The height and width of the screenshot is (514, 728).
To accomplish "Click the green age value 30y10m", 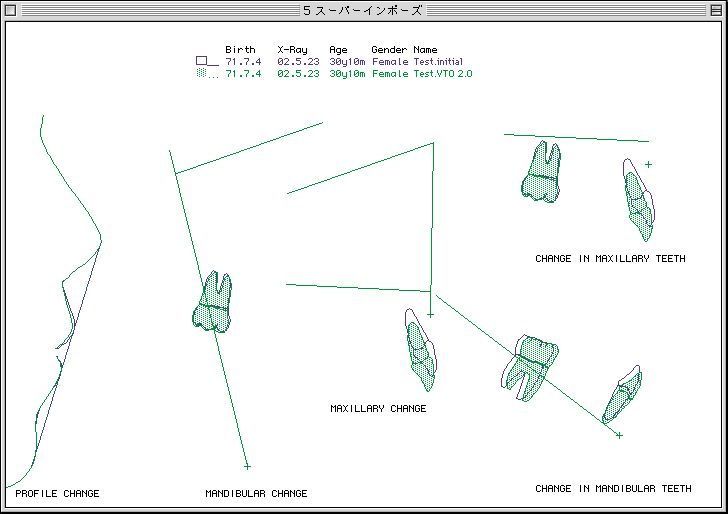I will [x=347, y=73].
